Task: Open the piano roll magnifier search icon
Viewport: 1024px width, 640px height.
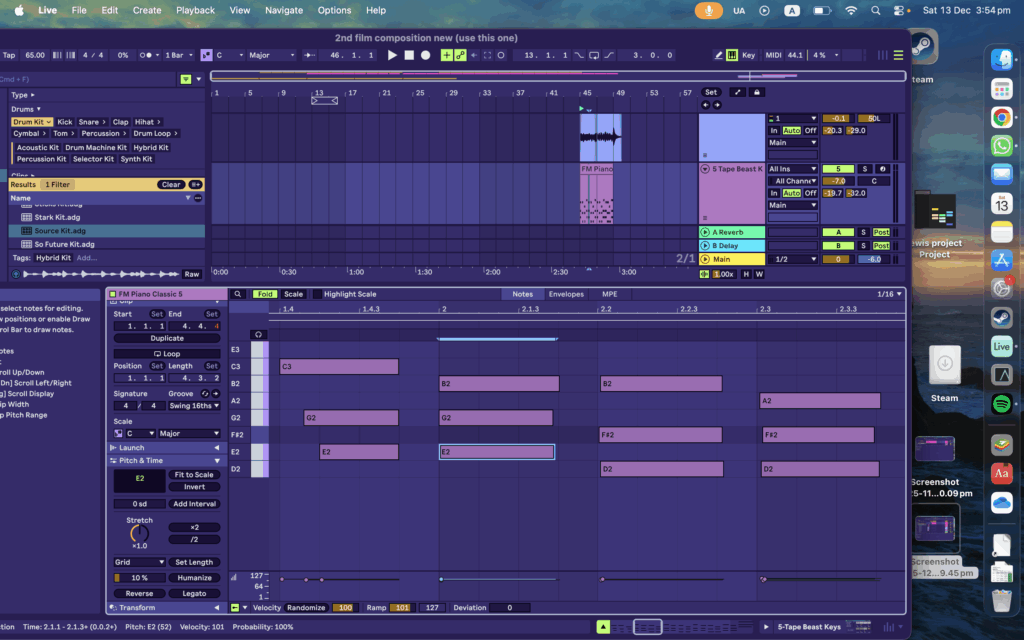Action: tap(238, 294)
